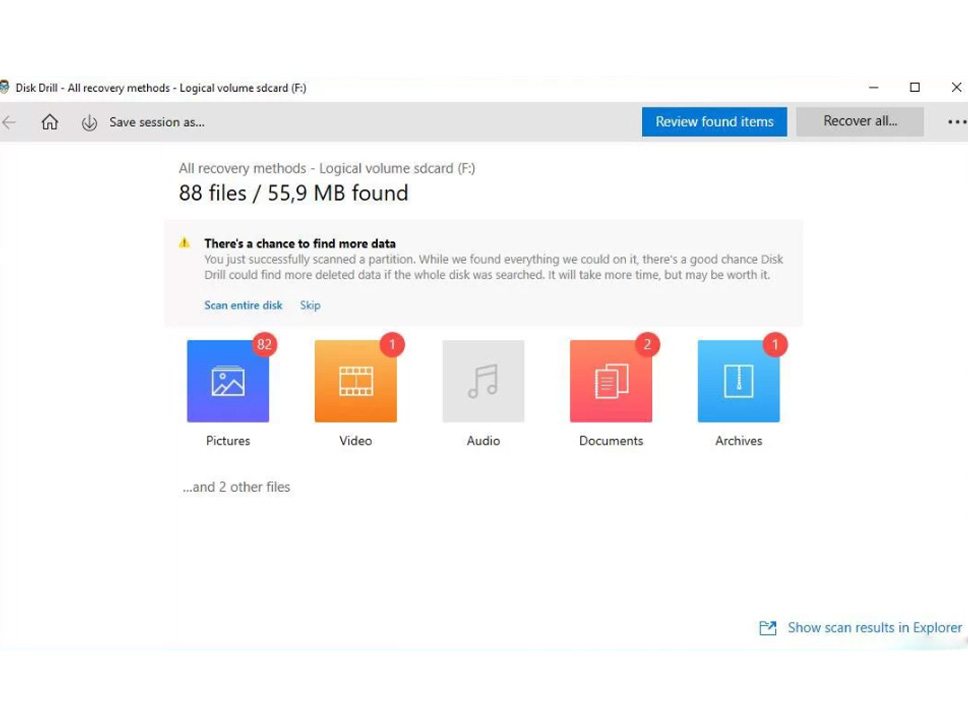Viewport: 968px width, 726px height.
Task: Open the Video category tile
Action: [356, 381]
